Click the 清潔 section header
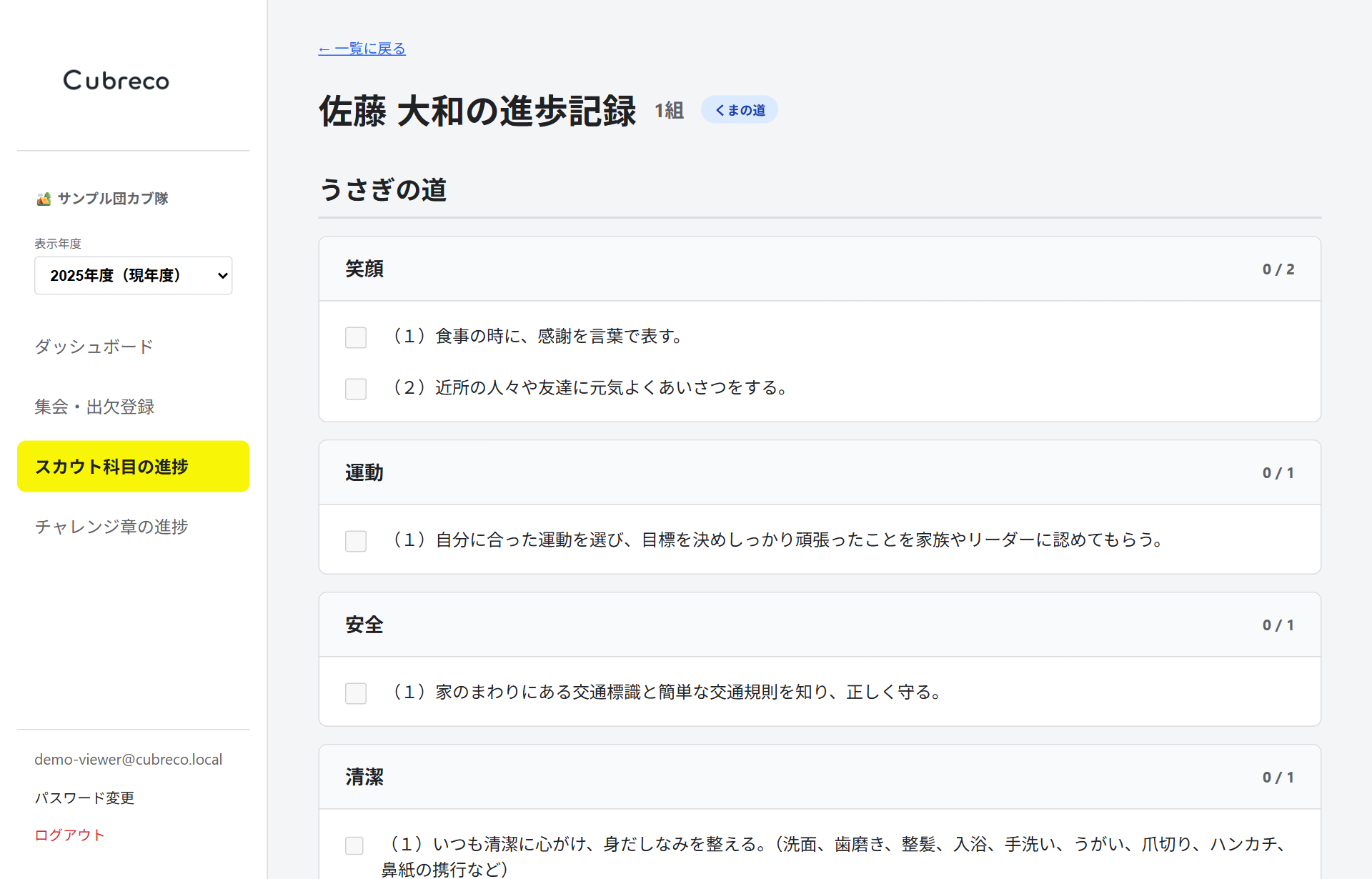1372x879 pixels. pyautogui.click(x=820, y=777)
